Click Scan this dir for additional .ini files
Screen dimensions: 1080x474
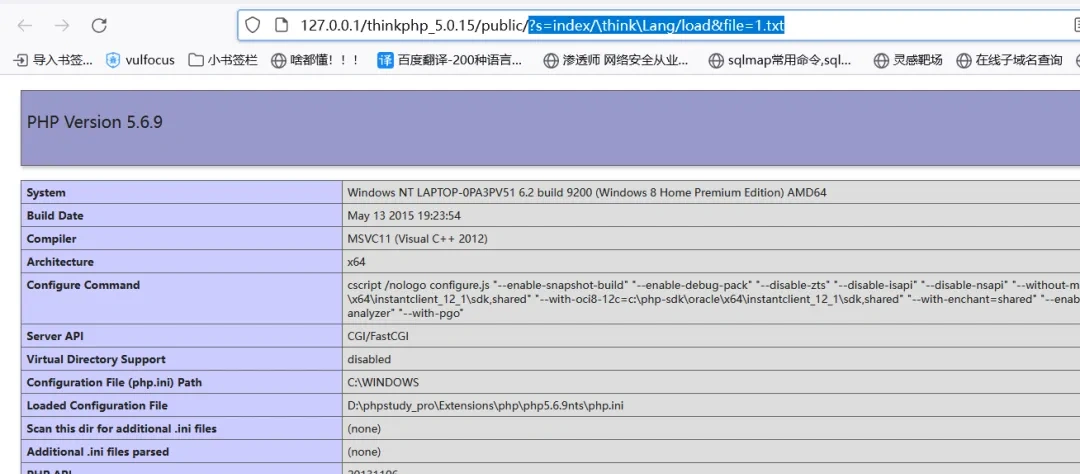[x=121, y=429]
